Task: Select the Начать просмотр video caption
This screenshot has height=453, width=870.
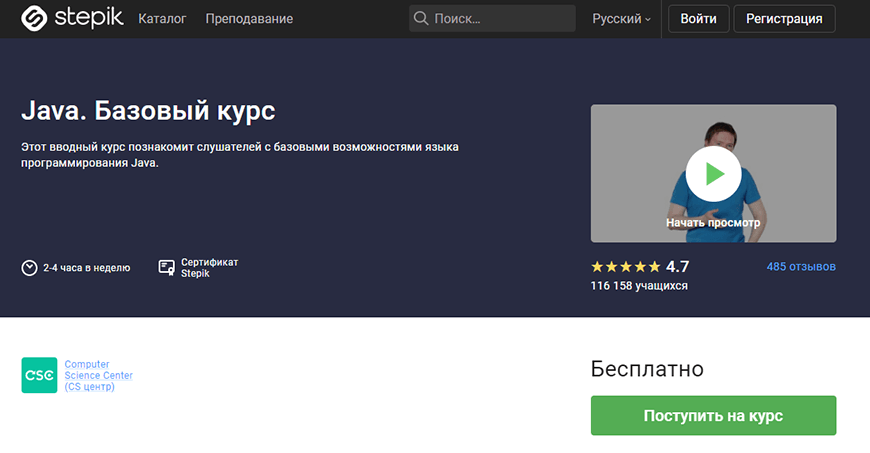Action: (x=713, y=223)
